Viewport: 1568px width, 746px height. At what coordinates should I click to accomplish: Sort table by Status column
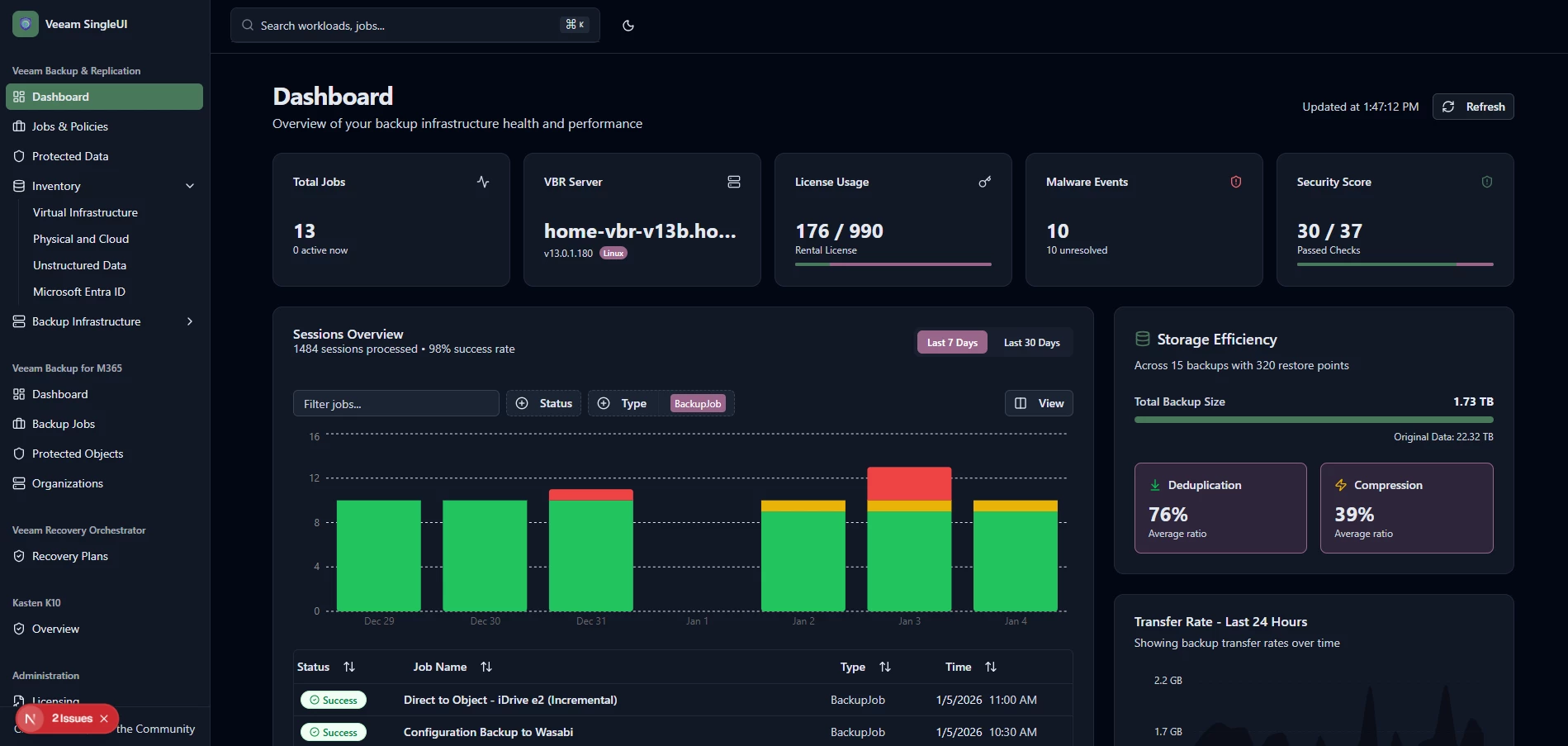(326, 667)
